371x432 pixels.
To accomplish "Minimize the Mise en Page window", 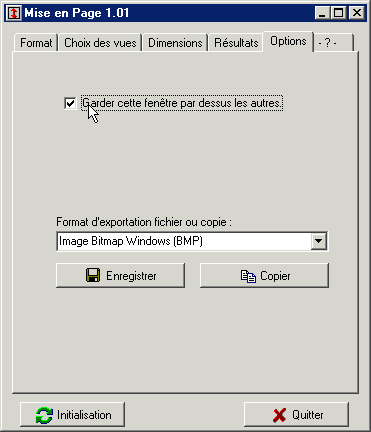I will coord(322,13).
